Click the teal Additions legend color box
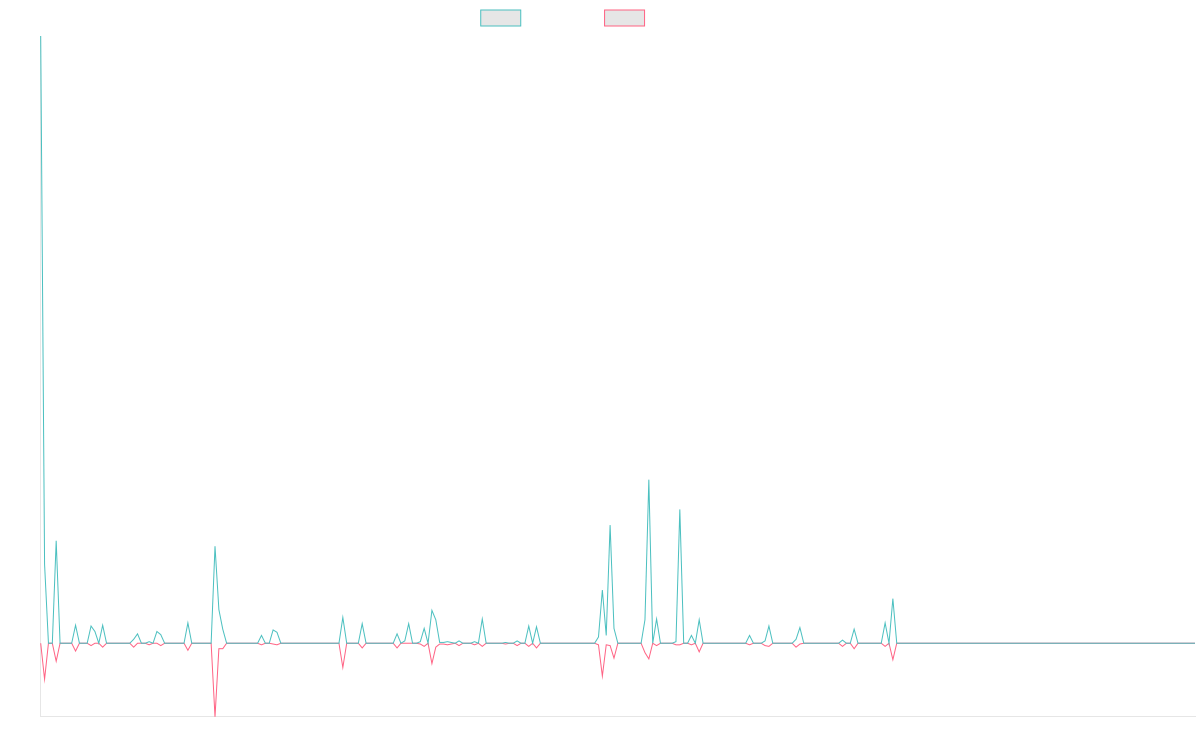 (501, 18)
